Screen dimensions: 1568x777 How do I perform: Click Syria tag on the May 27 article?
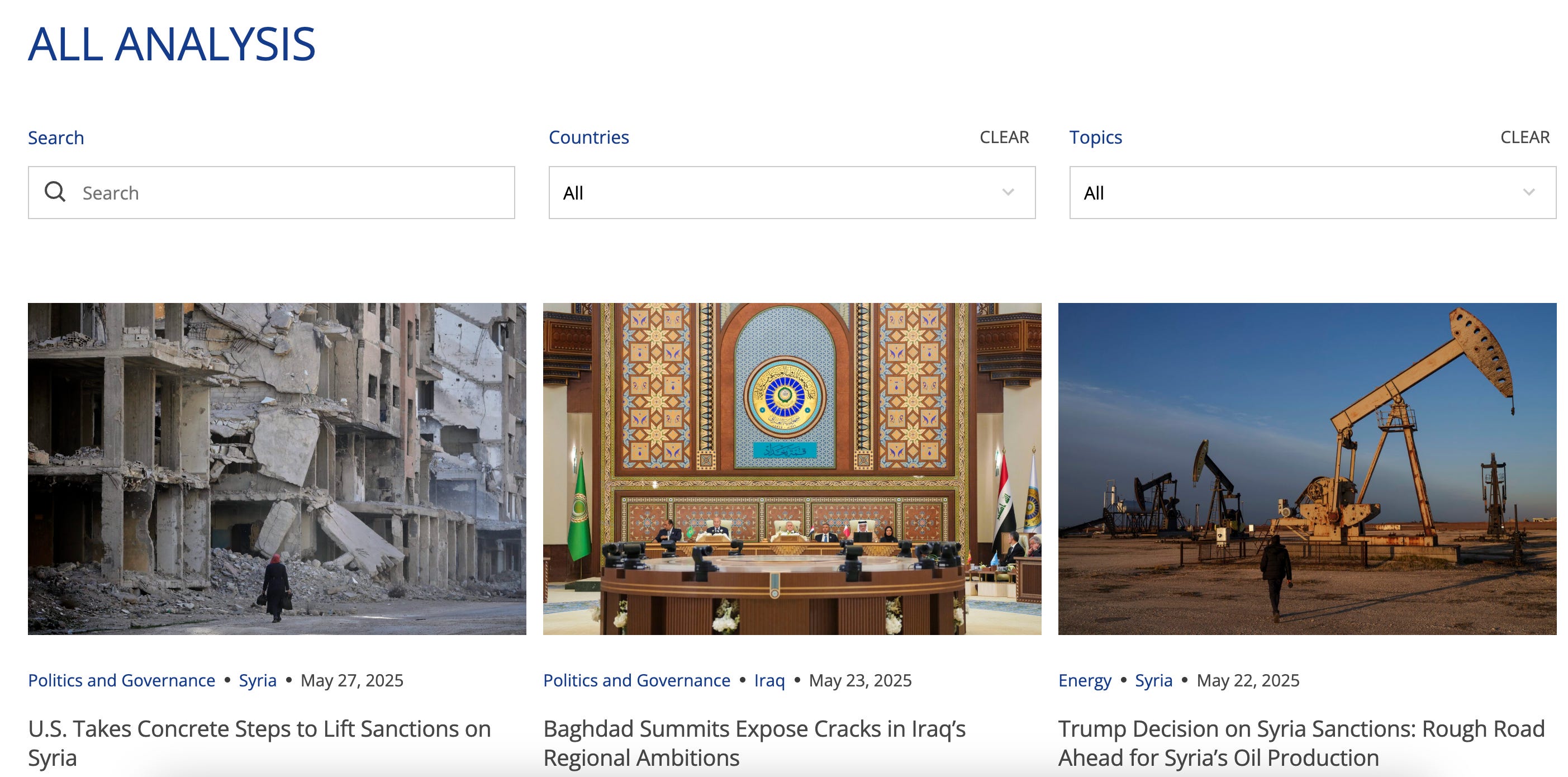258,680
